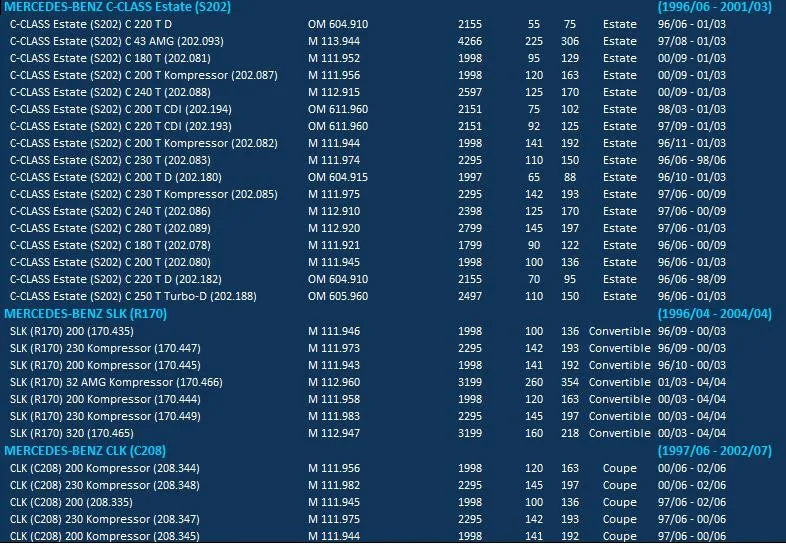Click kW value 225
The image size is (786, 546).
click(x=534, y=41)
